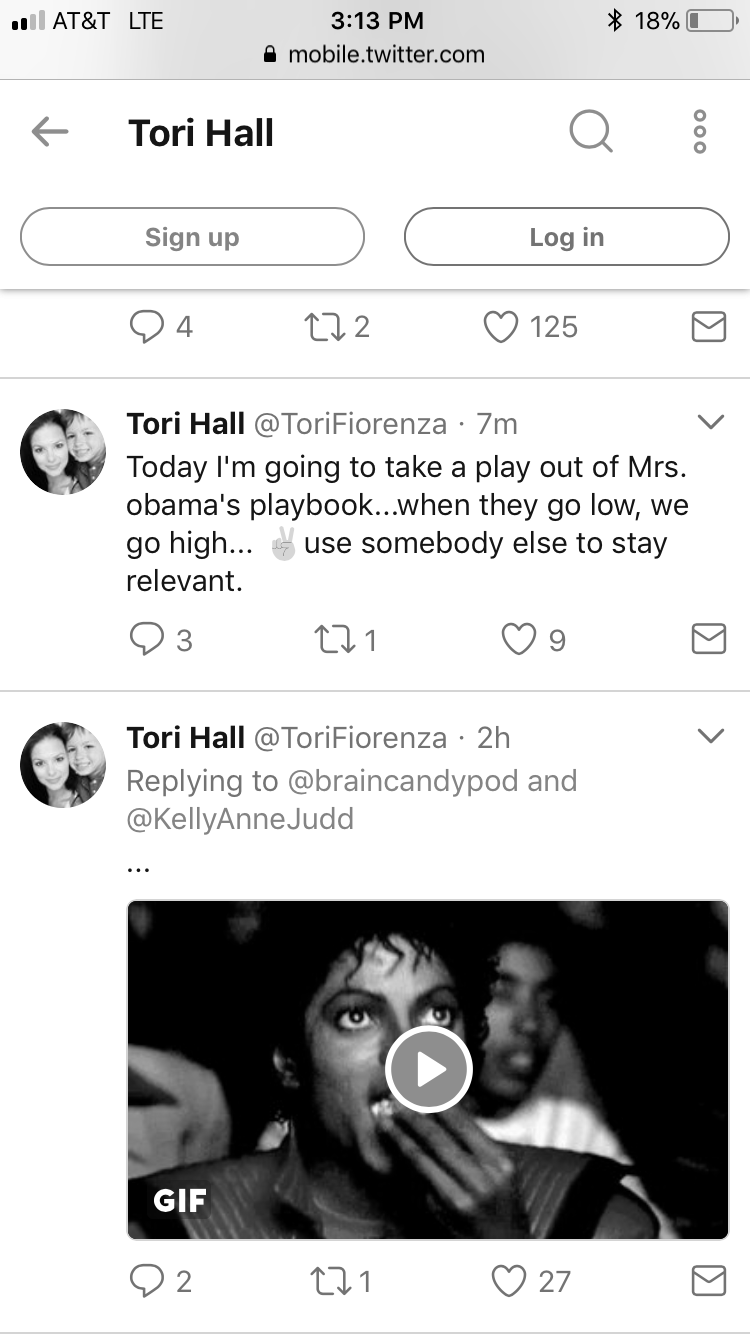
Task: Open the three-dot more options menu
Action: coord(700,131)
